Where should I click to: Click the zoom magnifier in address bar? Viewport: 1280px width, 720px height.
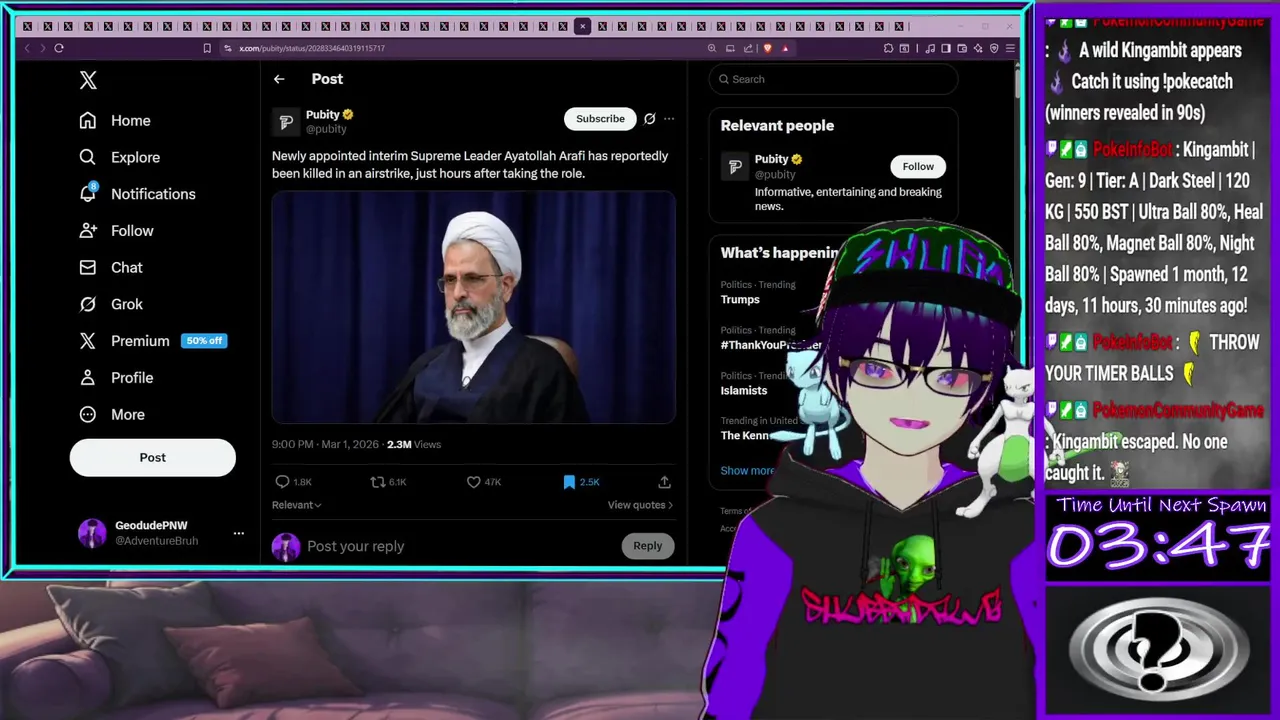[712, 48]
